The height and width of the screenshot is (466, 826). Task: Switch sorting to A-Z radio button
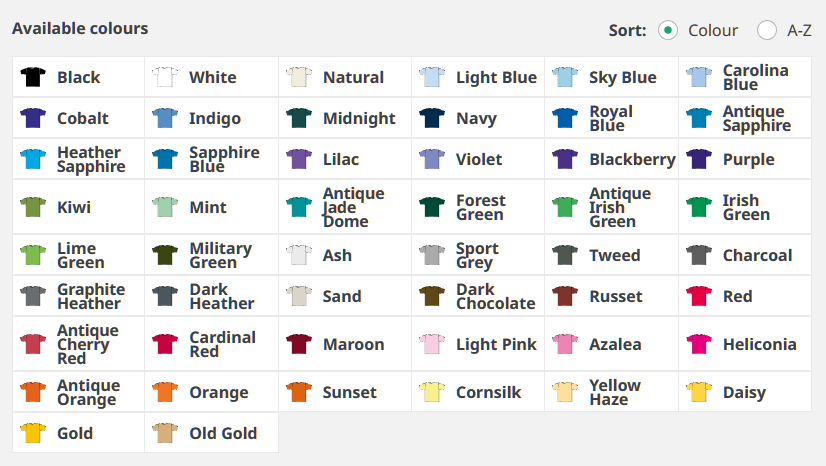pos(767,30)
